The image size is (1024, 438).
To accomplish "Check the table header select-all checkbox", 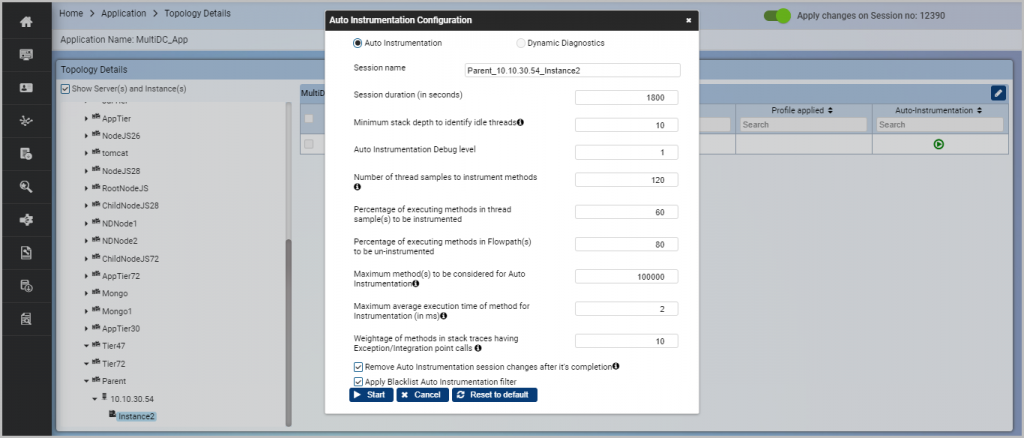I will (309, 119).
